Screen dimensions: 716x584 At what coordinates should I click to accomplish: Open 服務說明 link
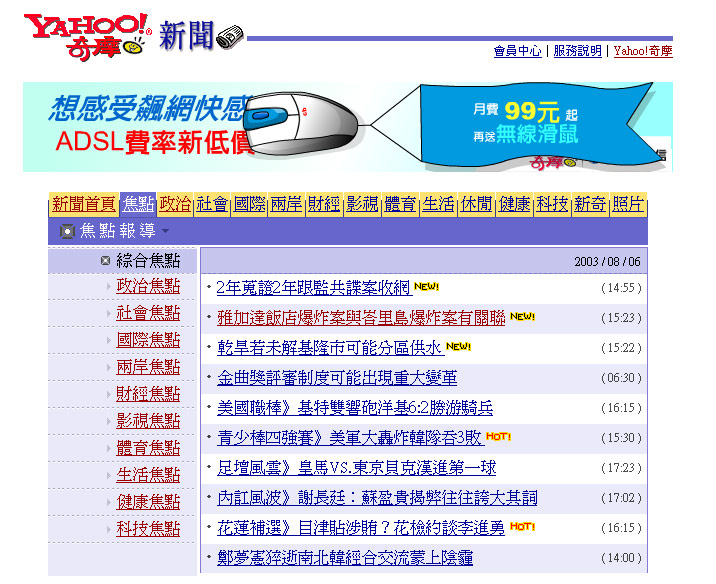578,51
